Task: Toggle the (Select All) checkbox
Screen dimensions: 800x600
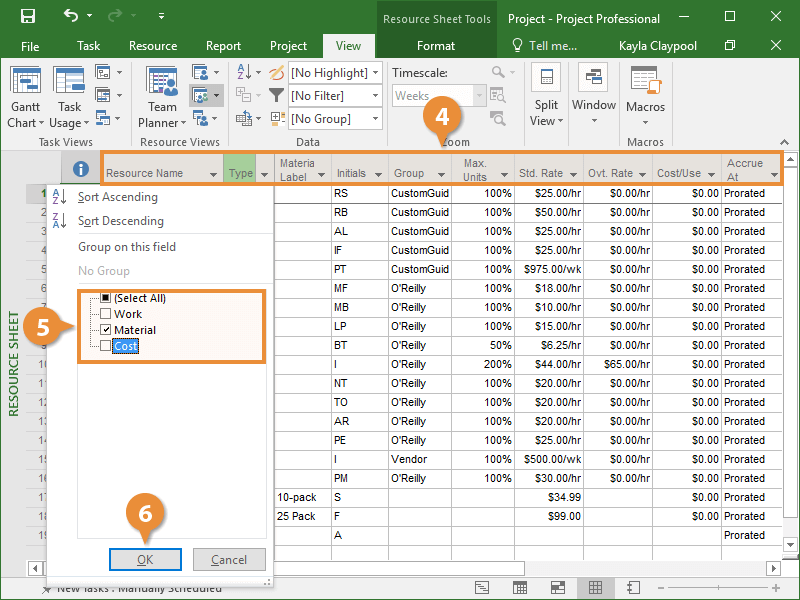Action: click(x=106, y=298)
